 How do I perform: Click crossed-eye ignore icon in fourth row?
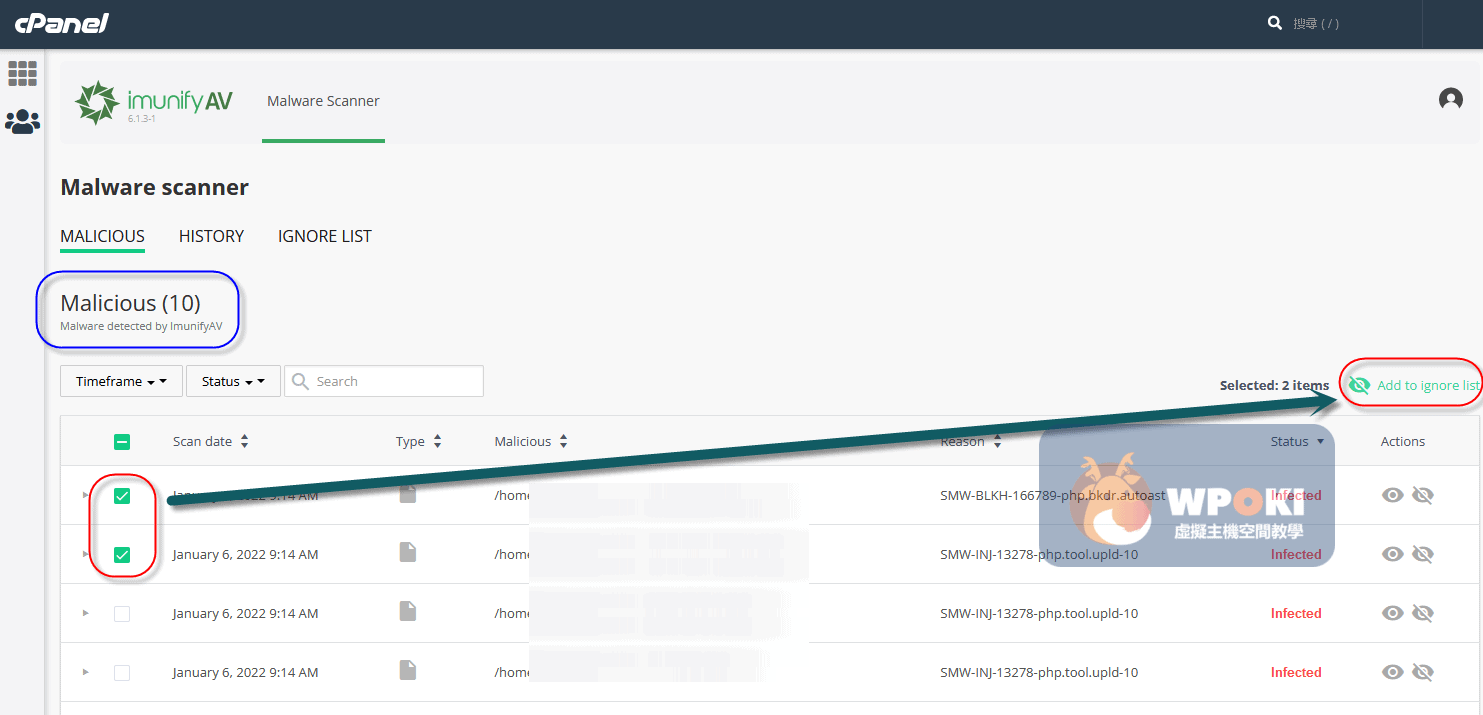click(1422, 672)
